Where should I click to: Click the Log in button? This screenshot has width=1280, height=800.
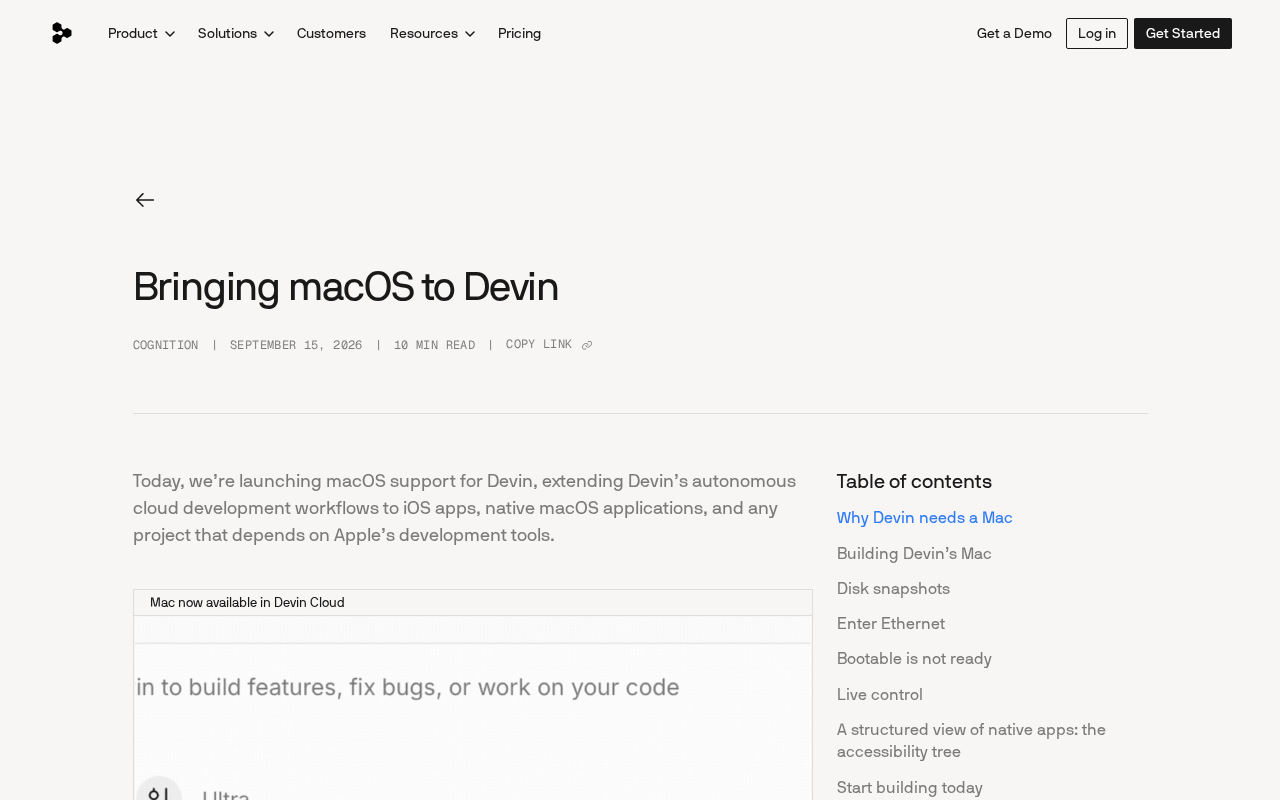pyautogui.click(x=1097, y=33)
